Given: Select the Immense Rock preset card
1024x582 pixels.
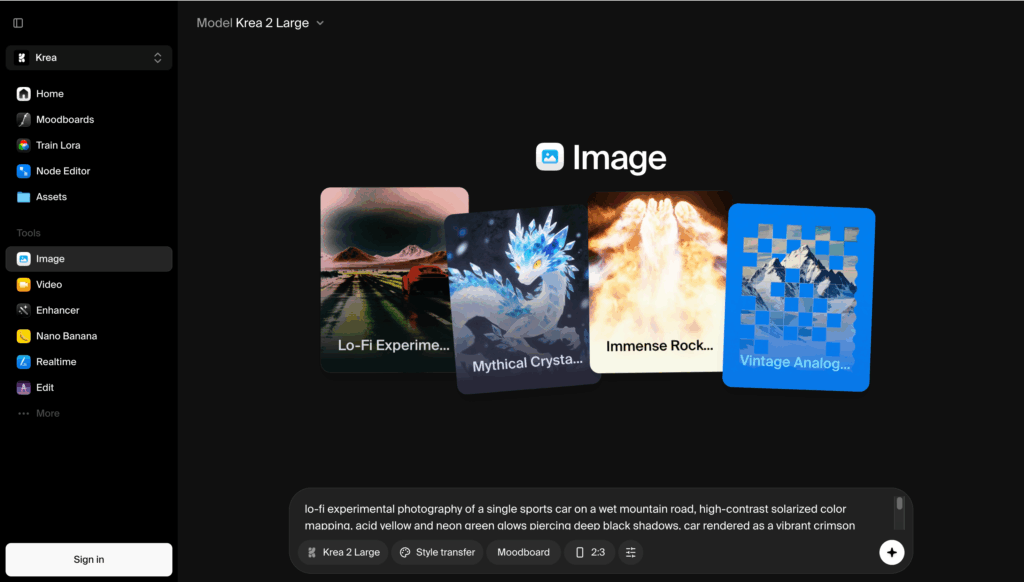Looking at the screenshot, I should 658,282.
